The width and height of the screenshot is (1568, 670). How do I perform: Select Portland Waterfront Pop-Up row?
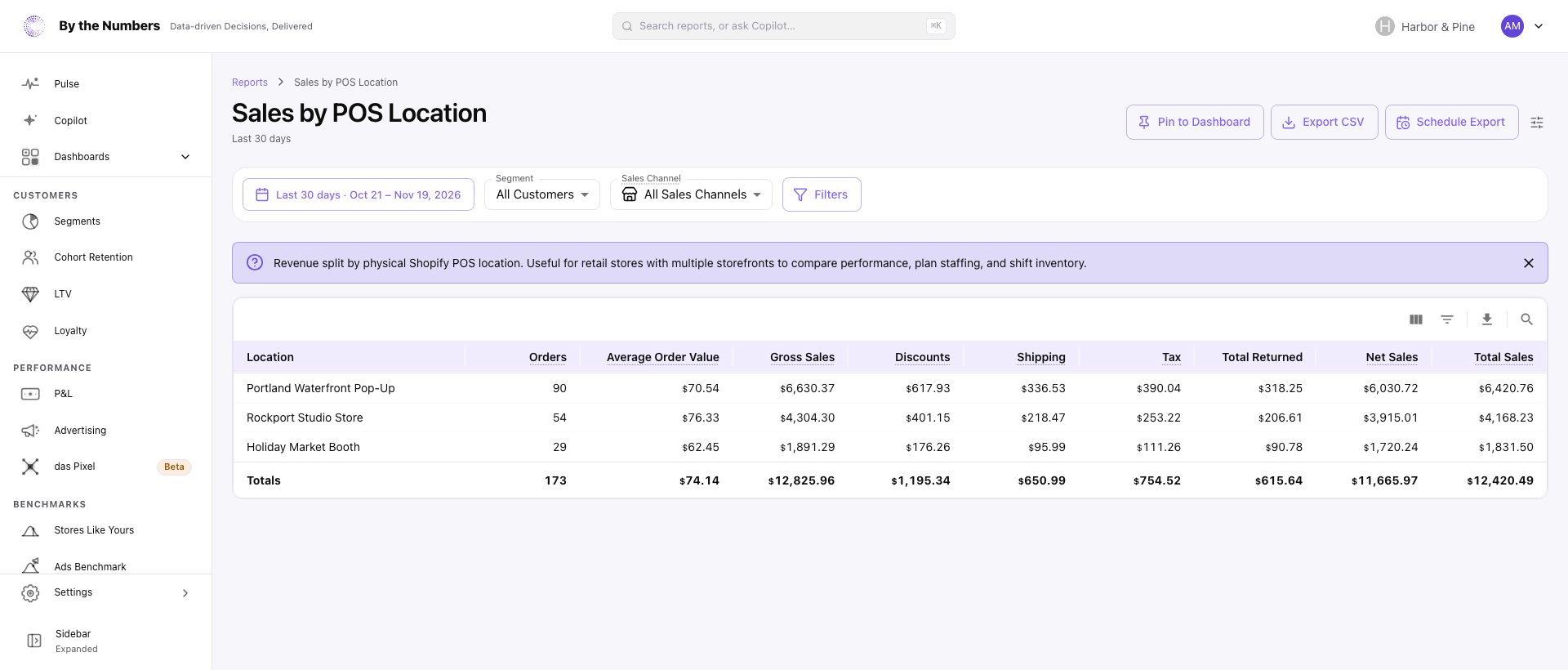tap(890, 388)
